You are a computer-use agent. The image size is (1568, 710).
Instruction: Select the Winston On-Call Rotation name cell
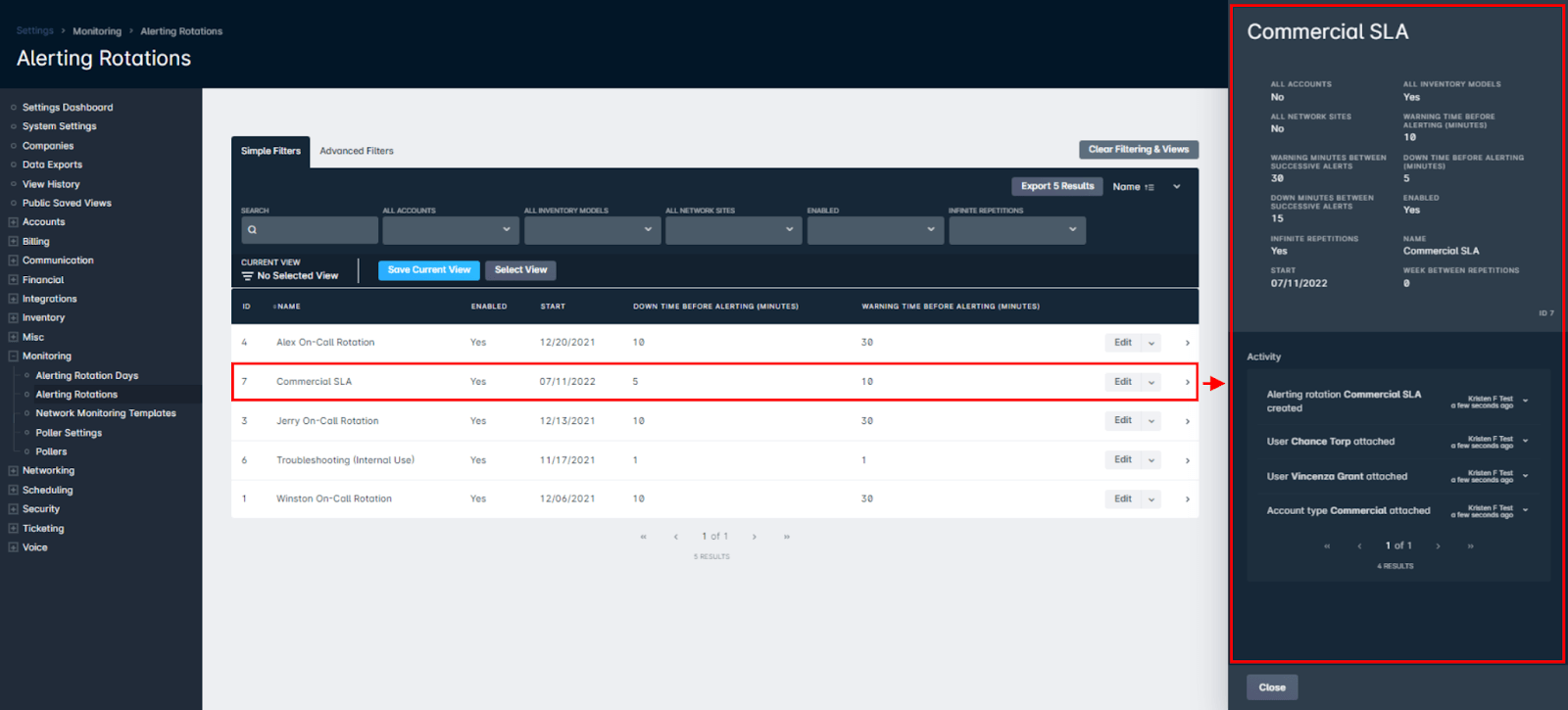[x=334, y=499]
